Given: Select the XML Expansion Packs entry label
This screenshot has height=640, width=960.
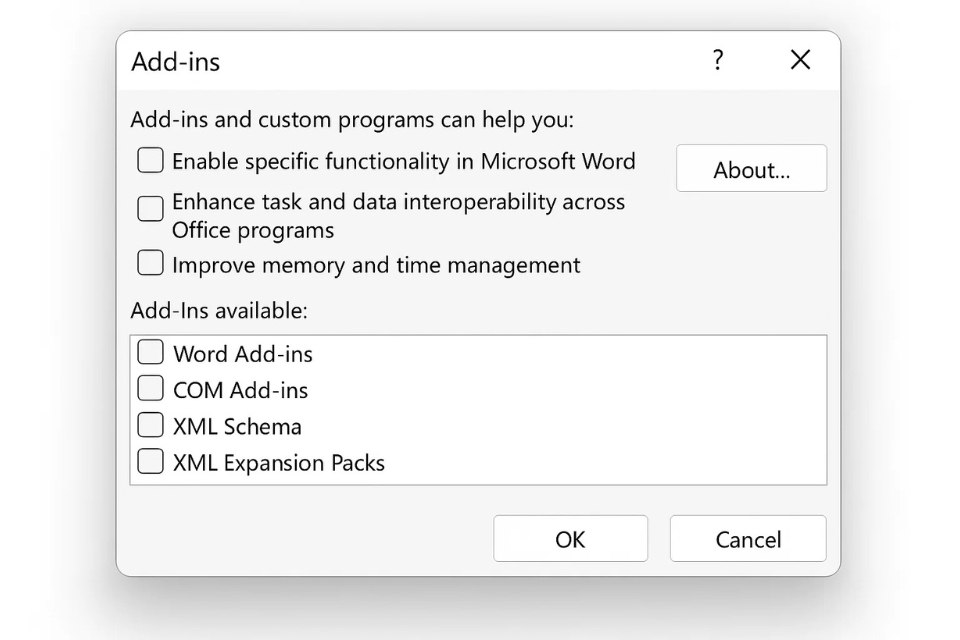Looking at the screenshot, I should (278, 463).
